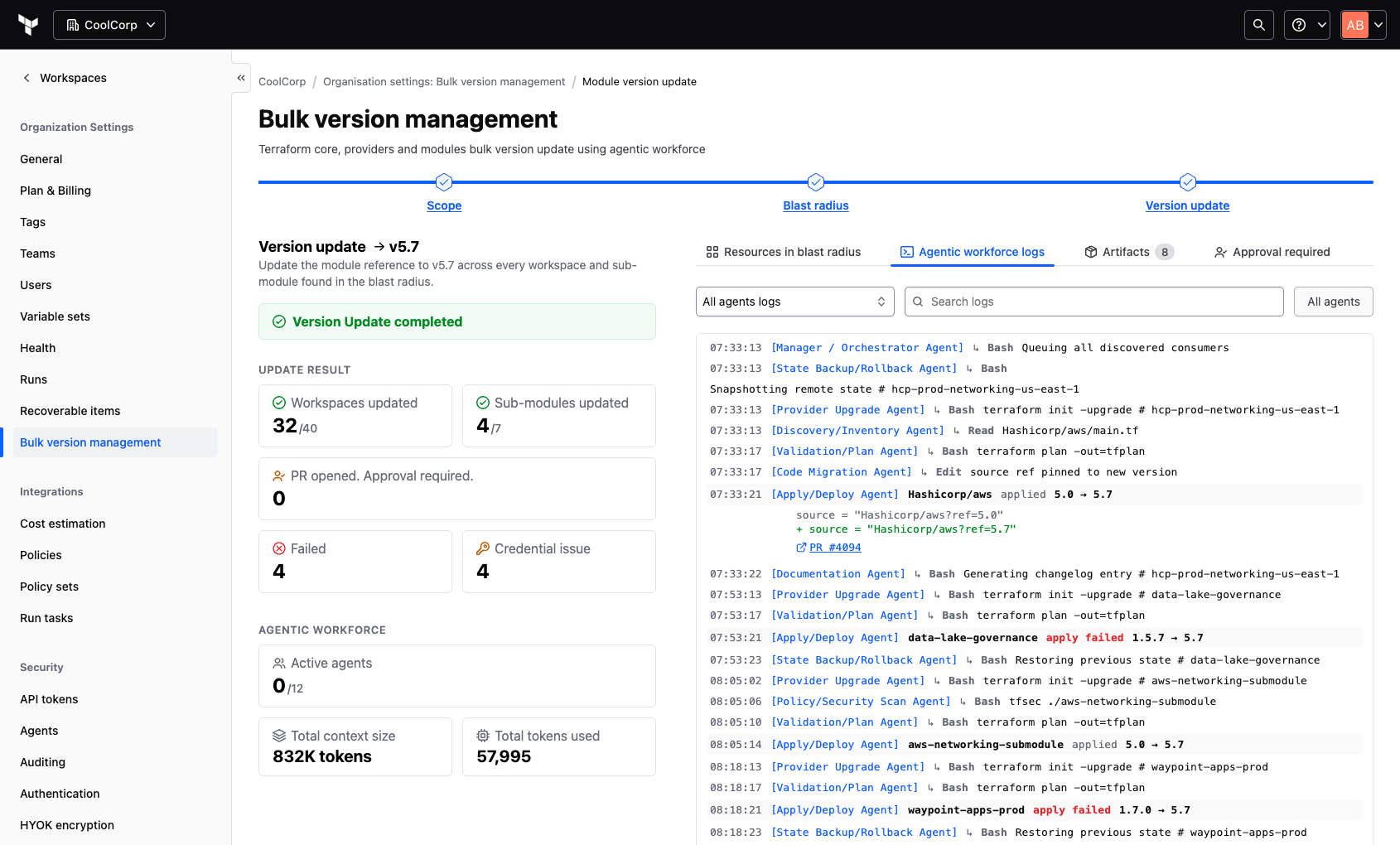Viewport: 1400px width, 845px height.
Task: Click the All agents button
Action: (x=1333, y=302)
